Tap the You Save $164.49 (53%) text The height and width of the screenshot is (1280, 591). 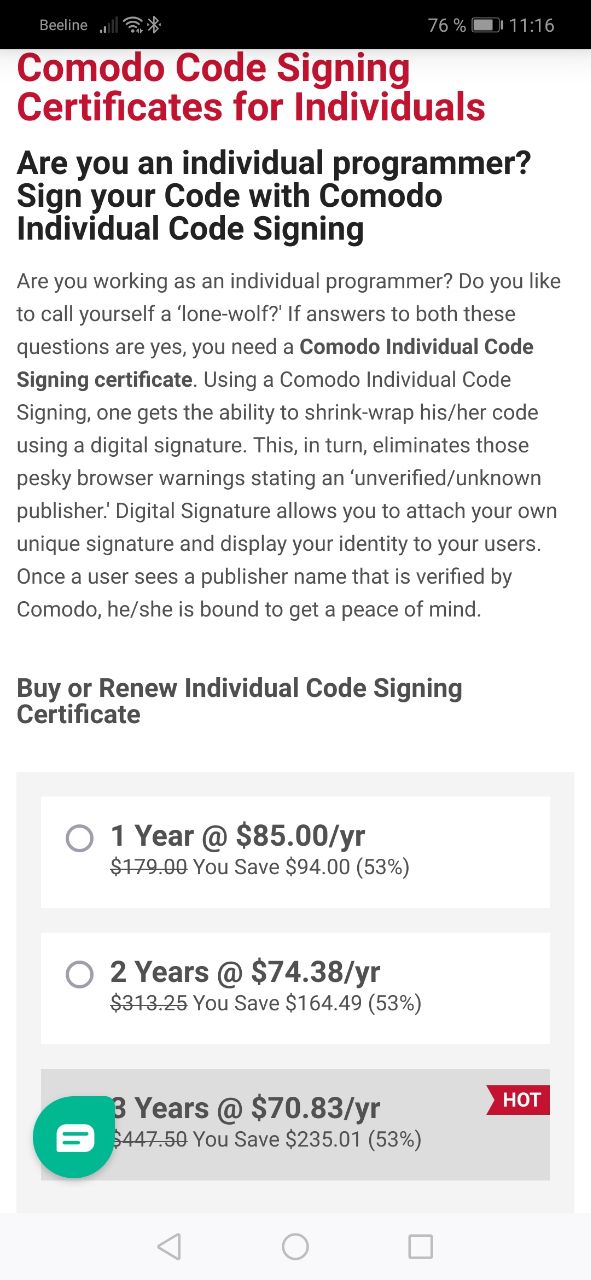click(x=307, y=1003)
